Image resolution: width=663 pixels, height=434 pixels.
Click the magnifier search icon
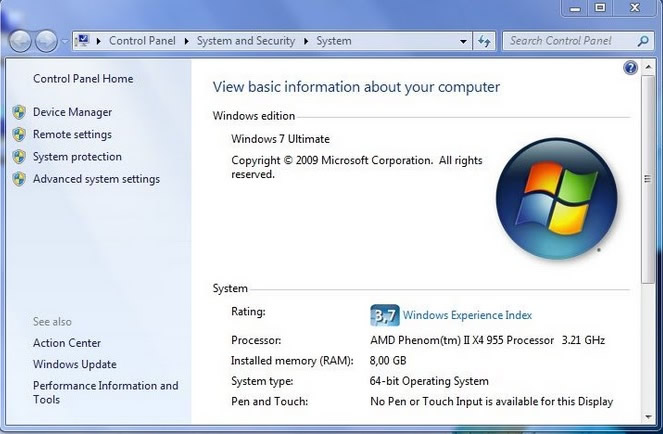click(x=643, y=41)
